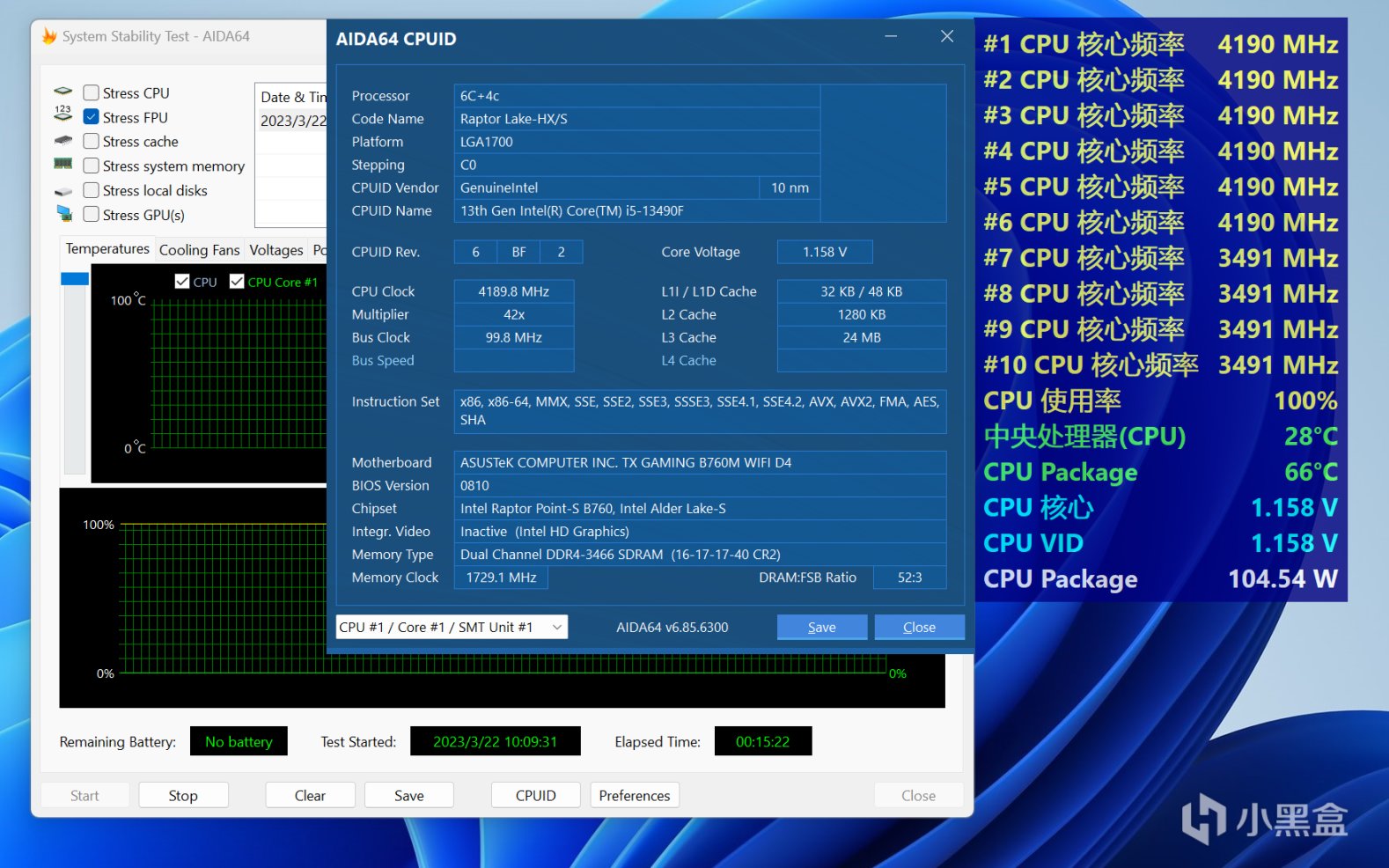1389x868 pixels.
Task: Click the Close button in CPUID dialog
Action: coord(919,627)
